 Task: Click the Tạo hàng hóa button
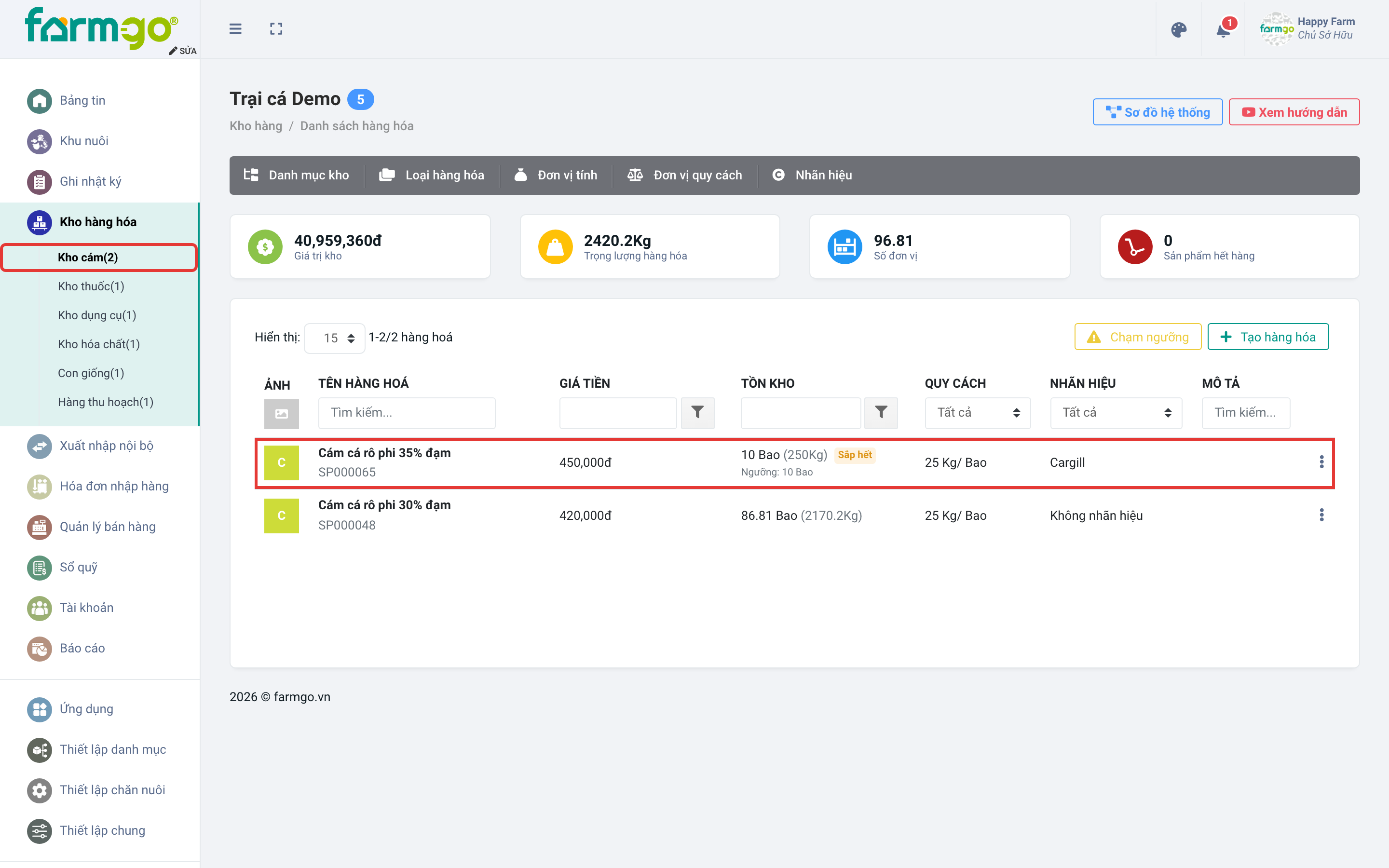pyautogui.click(x=1268, y=337)
